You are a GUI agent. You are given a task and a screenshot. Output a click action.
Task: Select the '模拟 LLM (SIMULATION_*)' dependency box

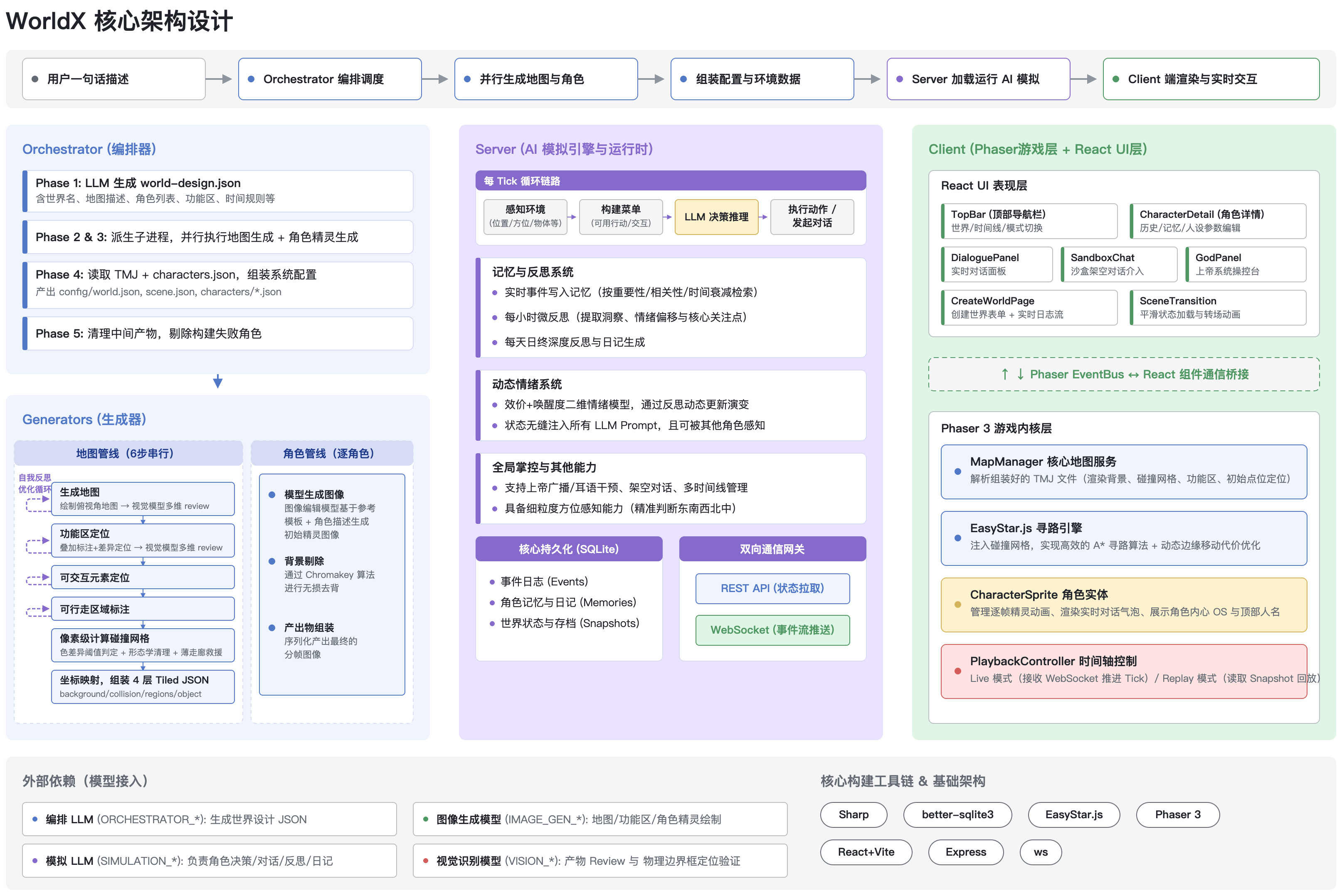[209, 861]
